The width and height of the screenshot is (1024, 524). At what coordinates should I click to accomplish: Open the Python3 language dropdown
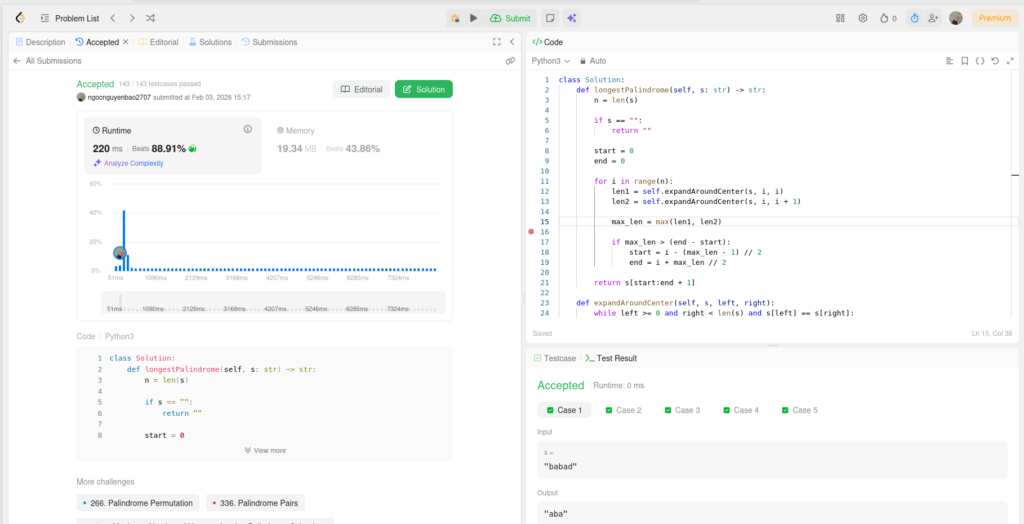point(551,61)
